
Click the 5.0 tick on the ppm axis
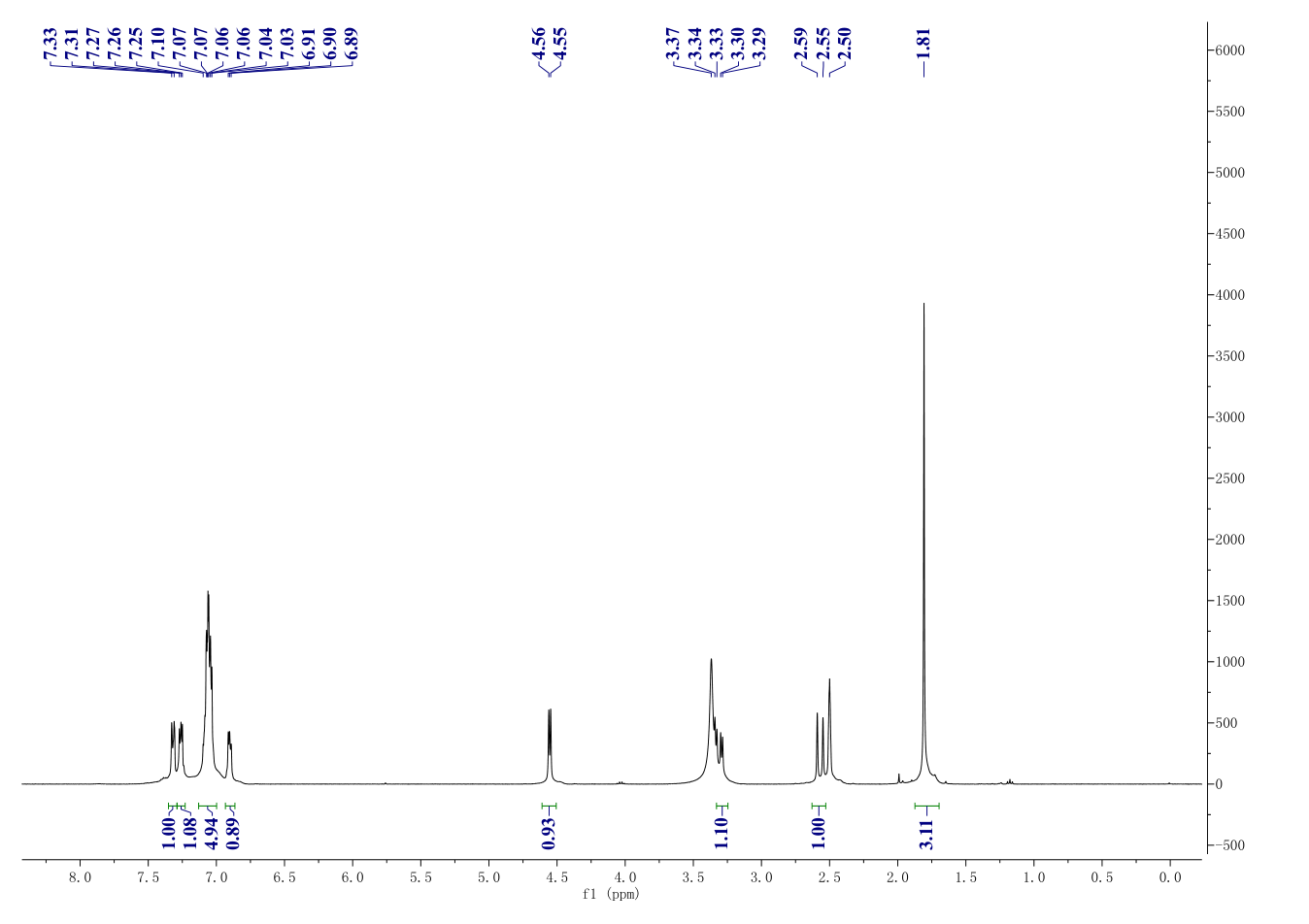point(488,877)
